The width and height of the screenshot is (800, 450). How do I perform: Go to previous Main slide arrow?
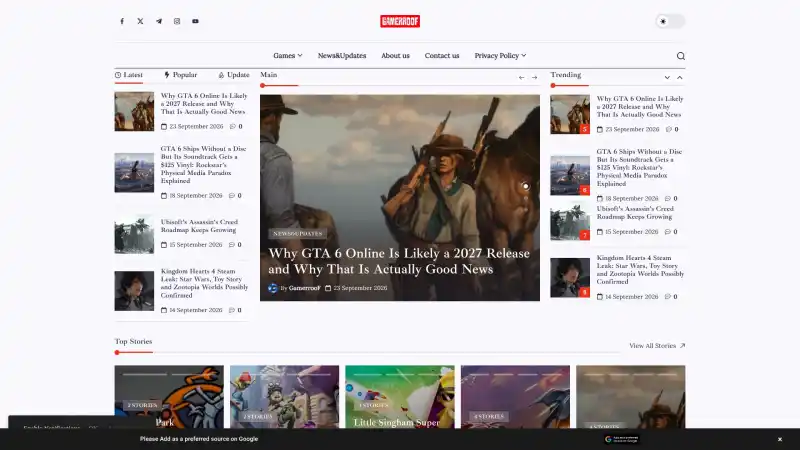521,78
